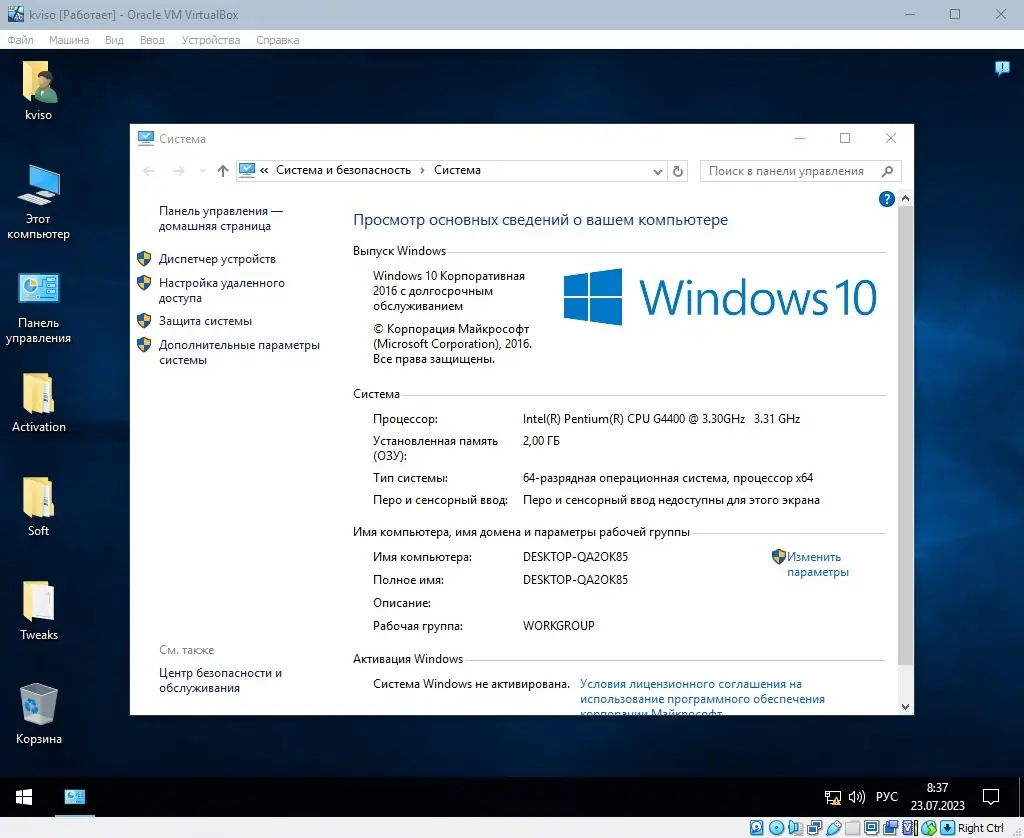
Task: Click the VirtualBox shared folders status icon
Action: (x=852, y=828)
